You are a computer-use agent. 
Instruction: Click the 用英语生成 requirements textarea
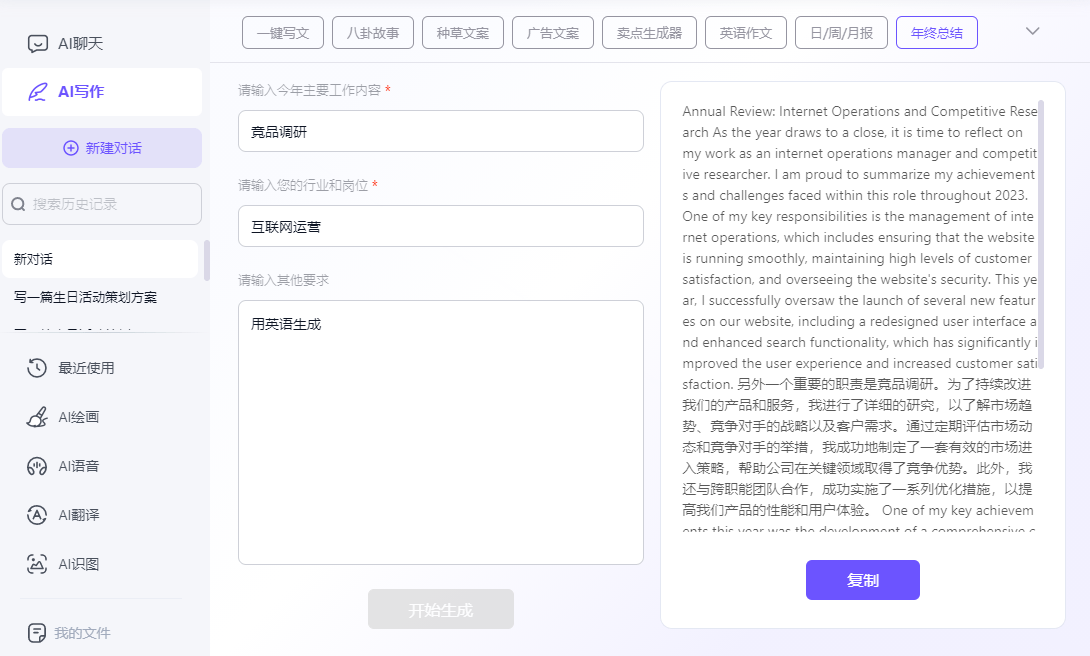[441, 432]
